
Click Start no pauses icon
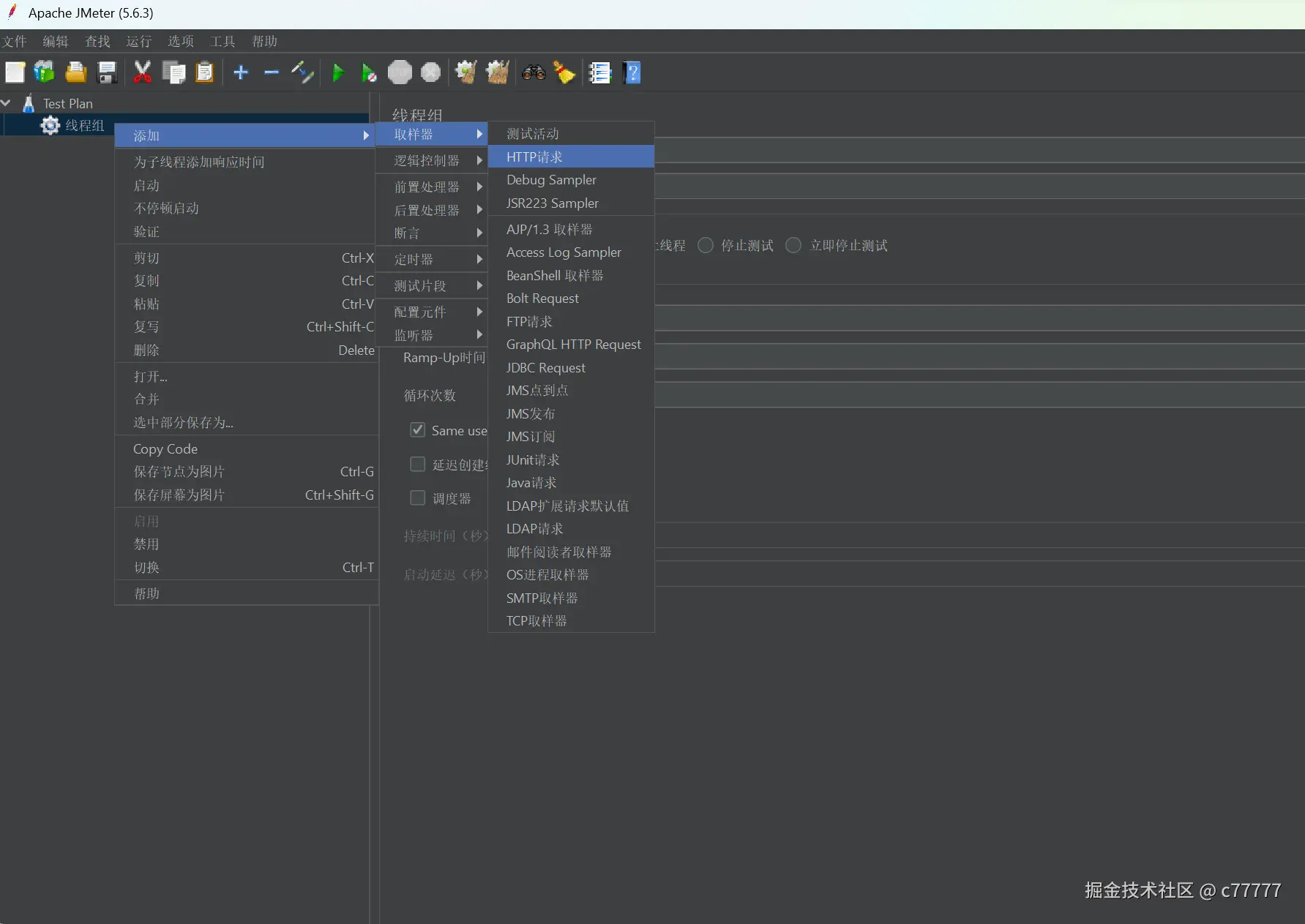point(369,72)
